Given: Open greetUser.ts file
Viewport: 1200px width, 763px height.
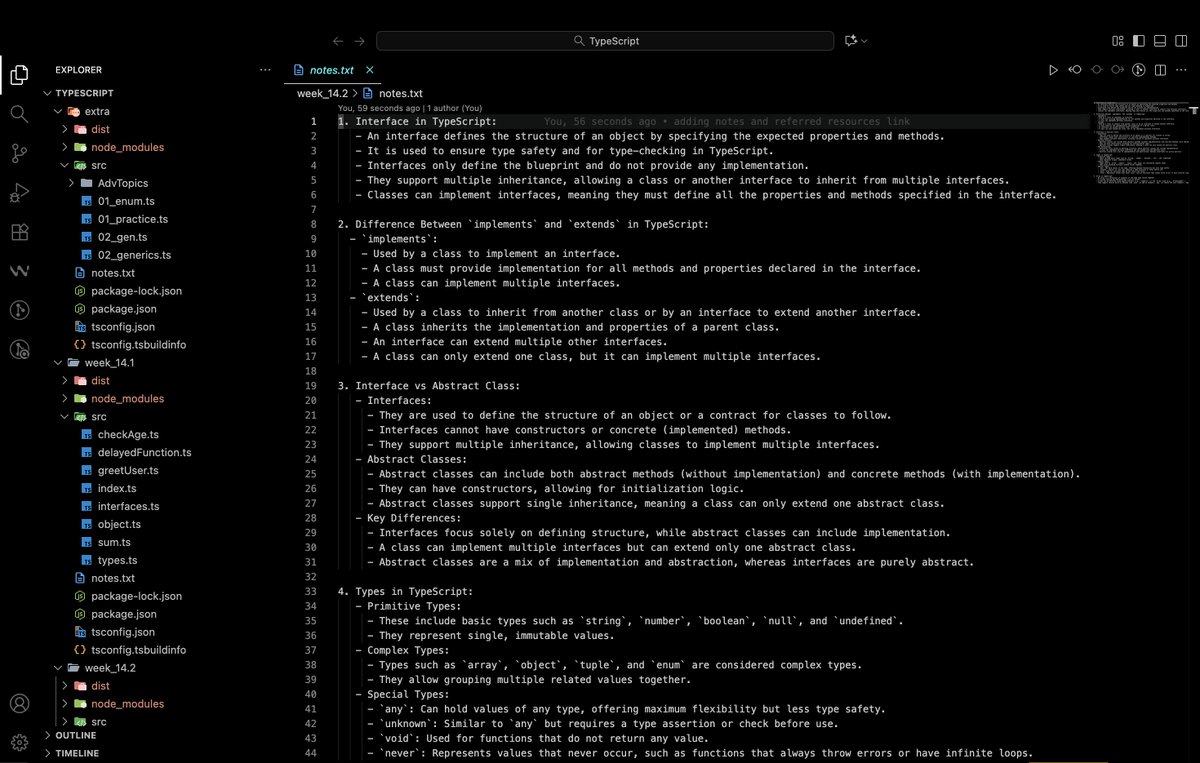Looking at the screenshot, I should coord(128,471).
